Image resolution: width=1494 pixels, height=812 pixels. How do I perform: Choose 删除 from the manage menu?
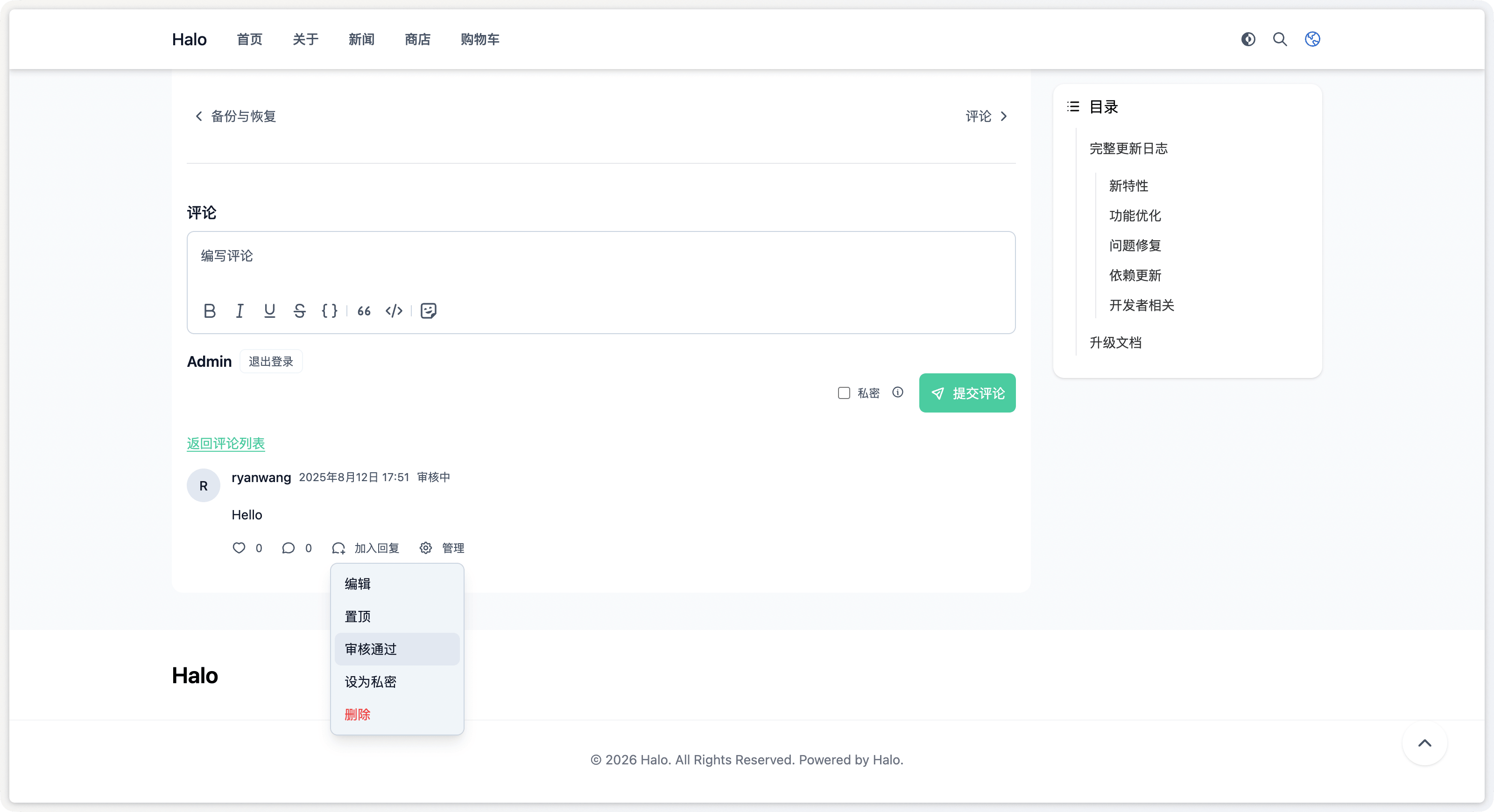(x=397, y=714)
